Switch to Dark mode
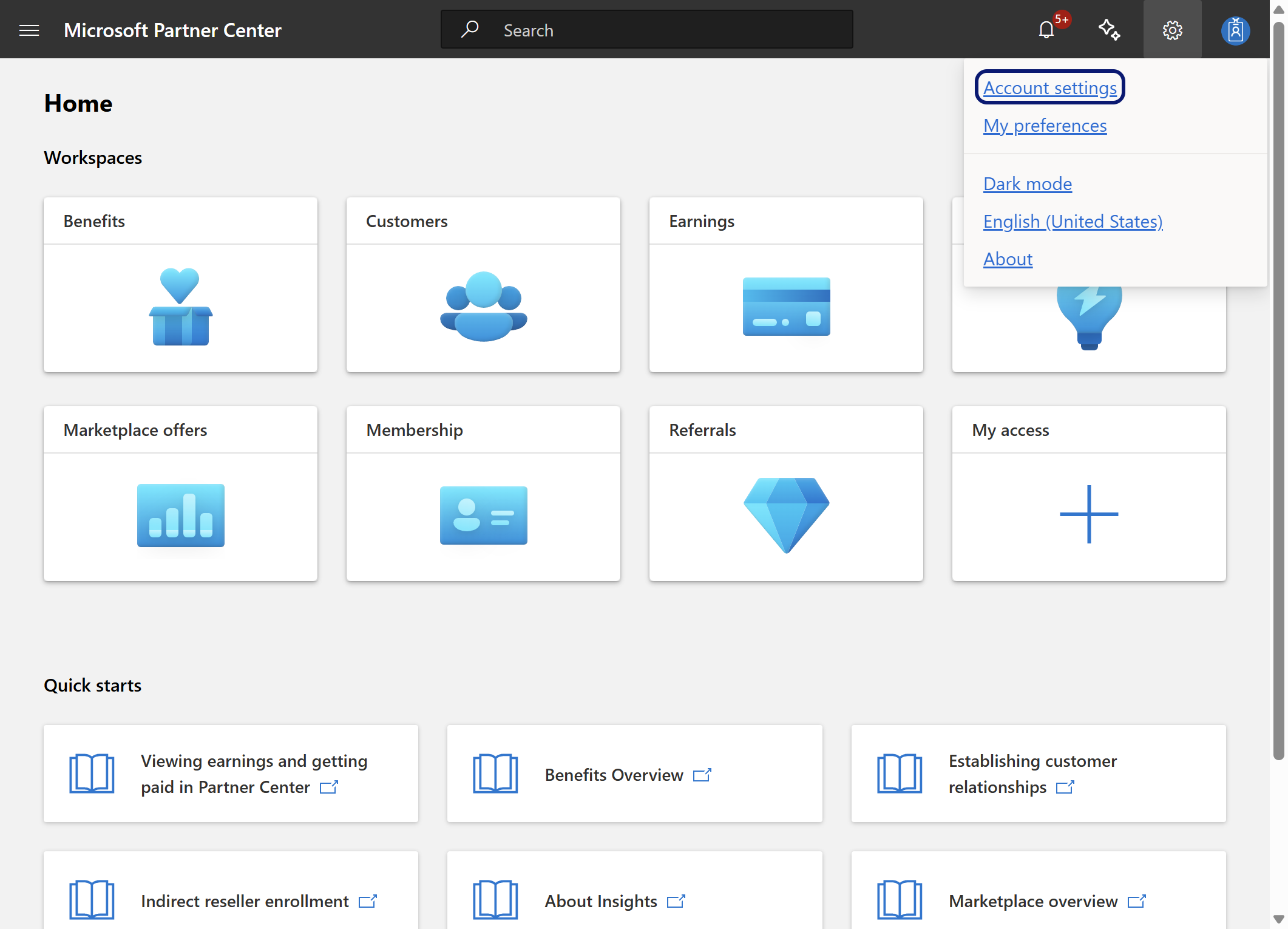The image size is (1288, 929). tap(1027, 183)
